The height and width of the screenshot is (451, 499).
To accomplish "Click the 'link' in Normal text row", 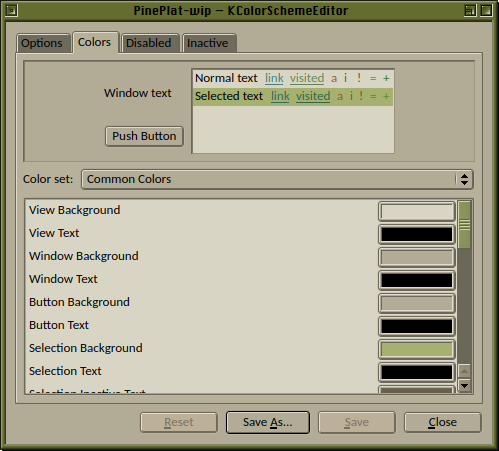I will pos(274,78).
